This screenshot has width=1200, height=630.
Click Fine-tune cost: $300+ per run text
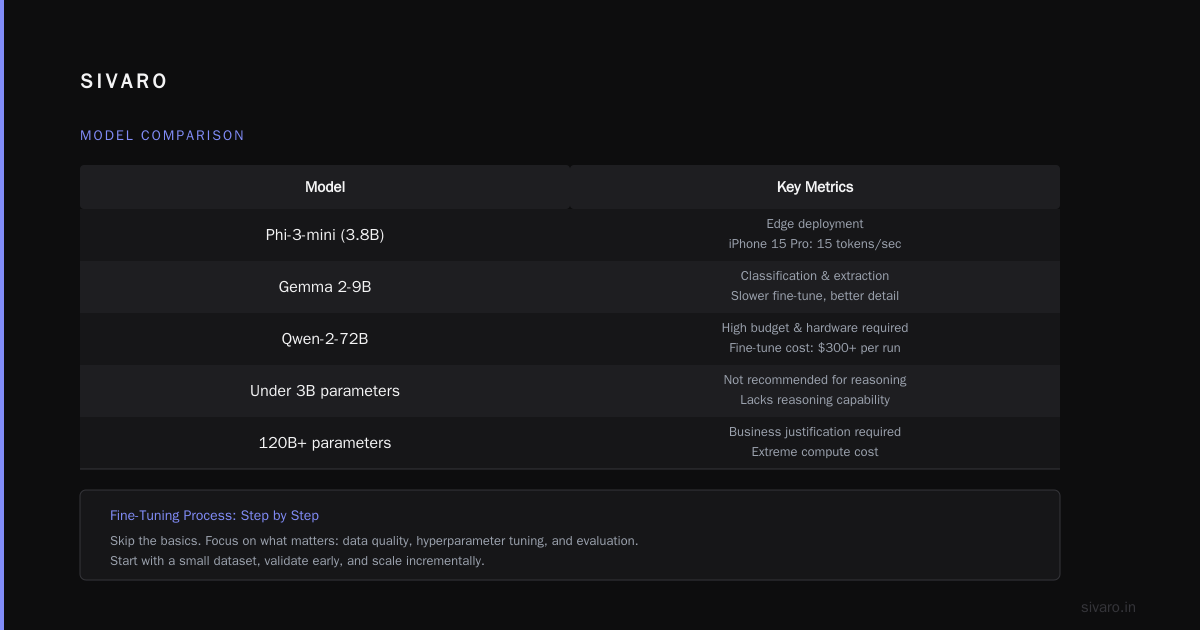815,348
